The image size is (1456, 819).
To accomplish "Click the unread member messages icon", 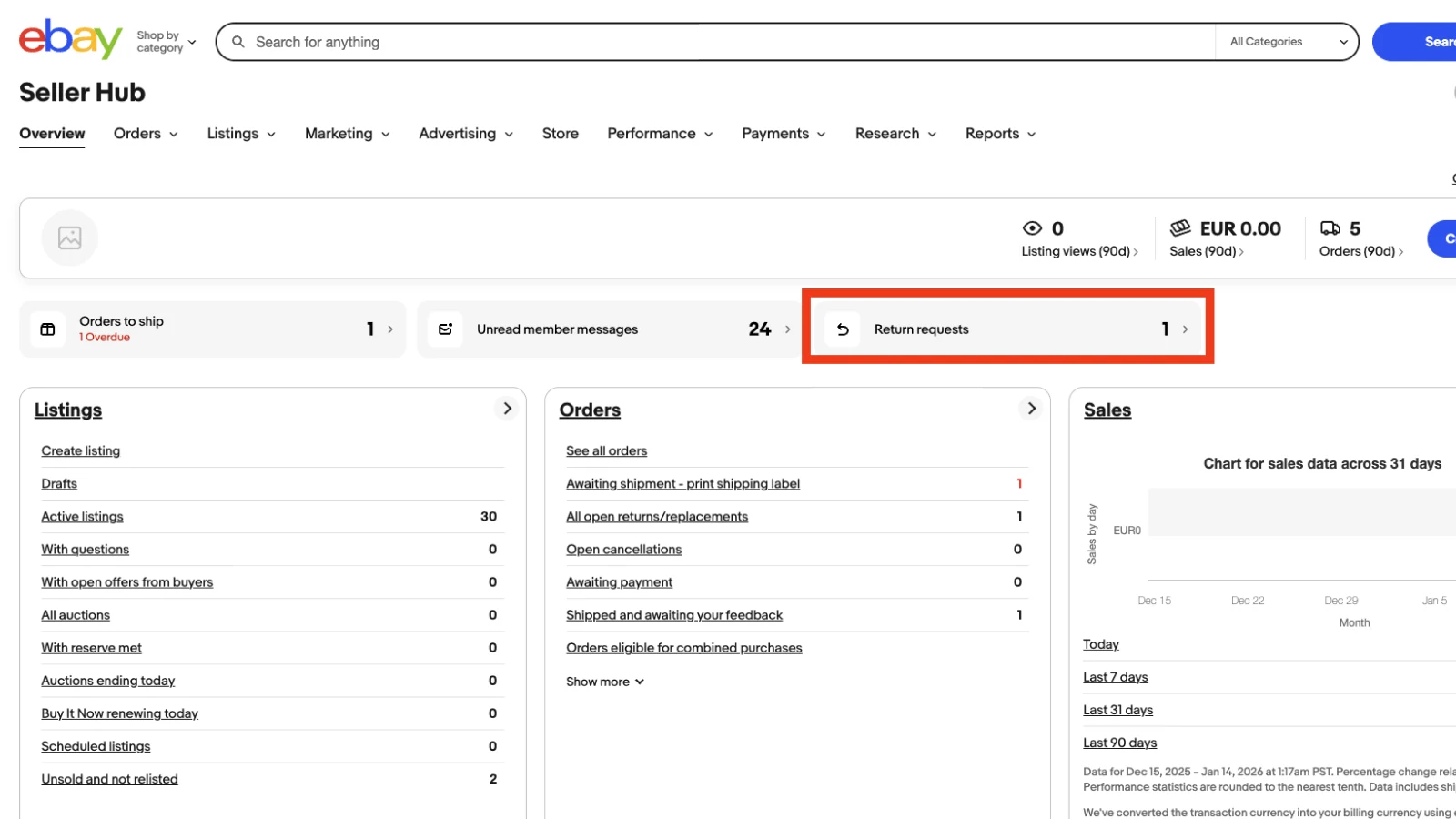I will (445, 329).
